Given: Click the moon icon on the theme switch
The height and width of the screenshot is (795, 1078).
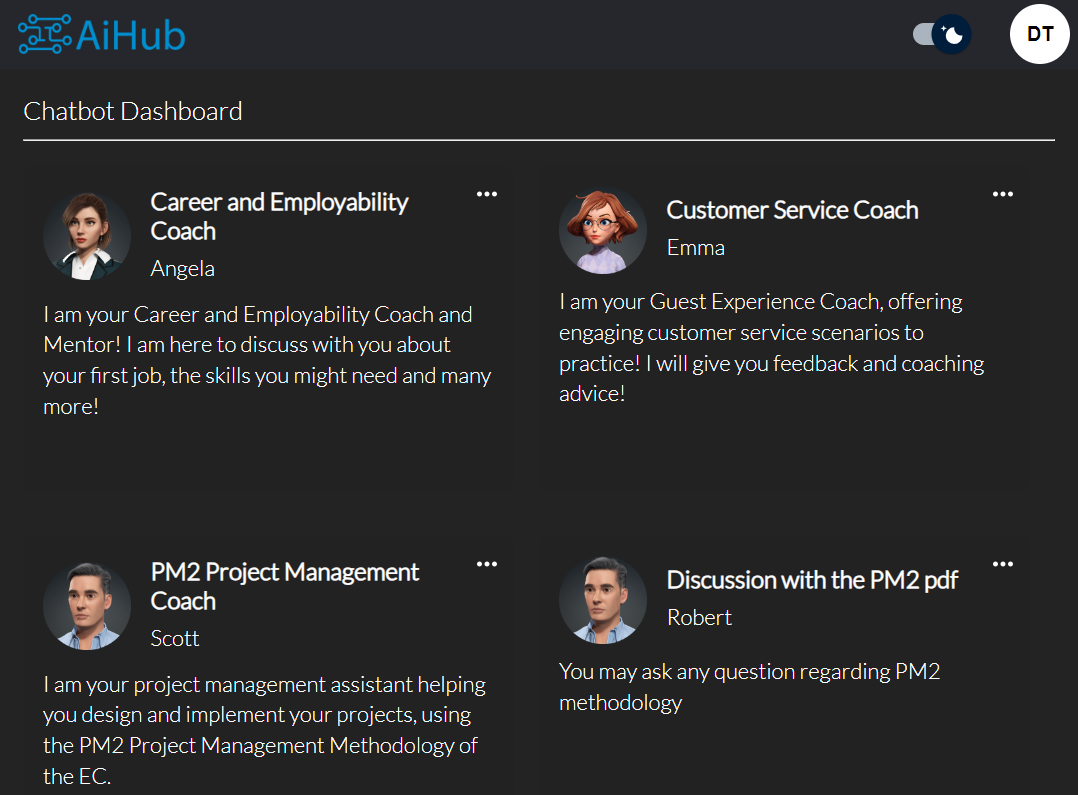Looking at the screenshot, I should point(952,34).
